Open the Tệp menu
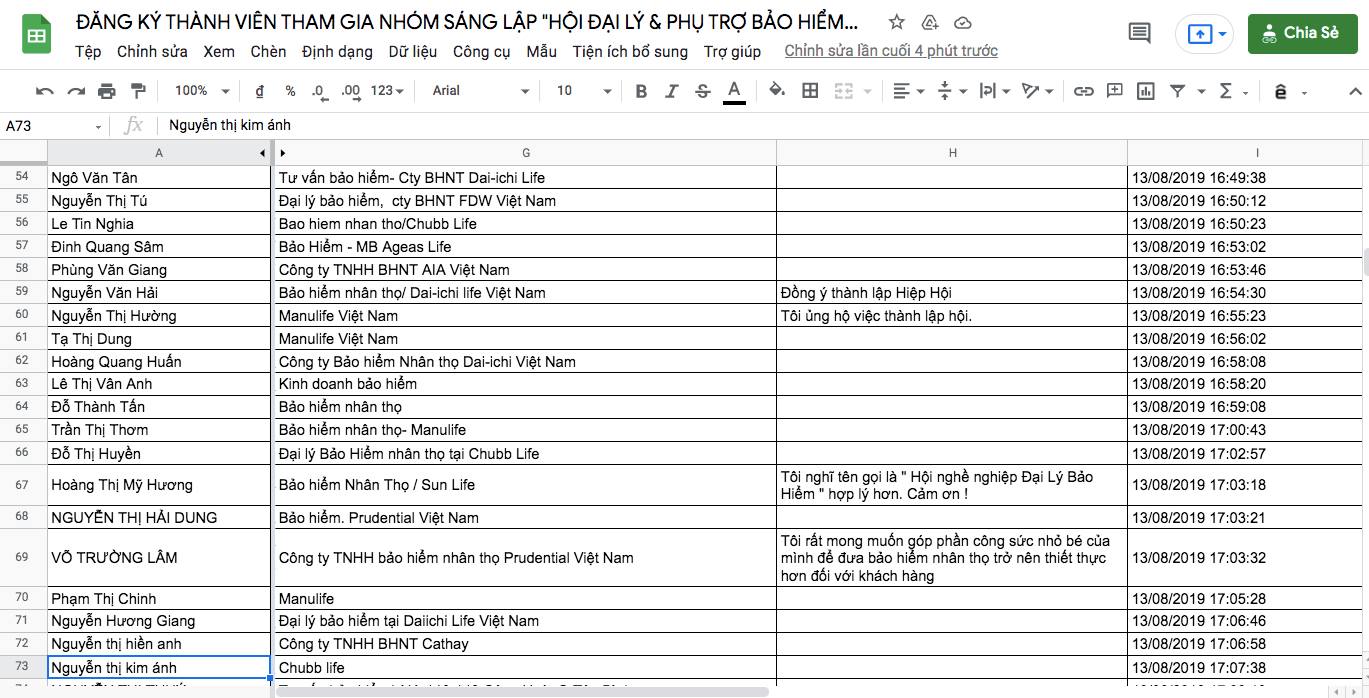1369x698 pixels. tap(88, 51)
